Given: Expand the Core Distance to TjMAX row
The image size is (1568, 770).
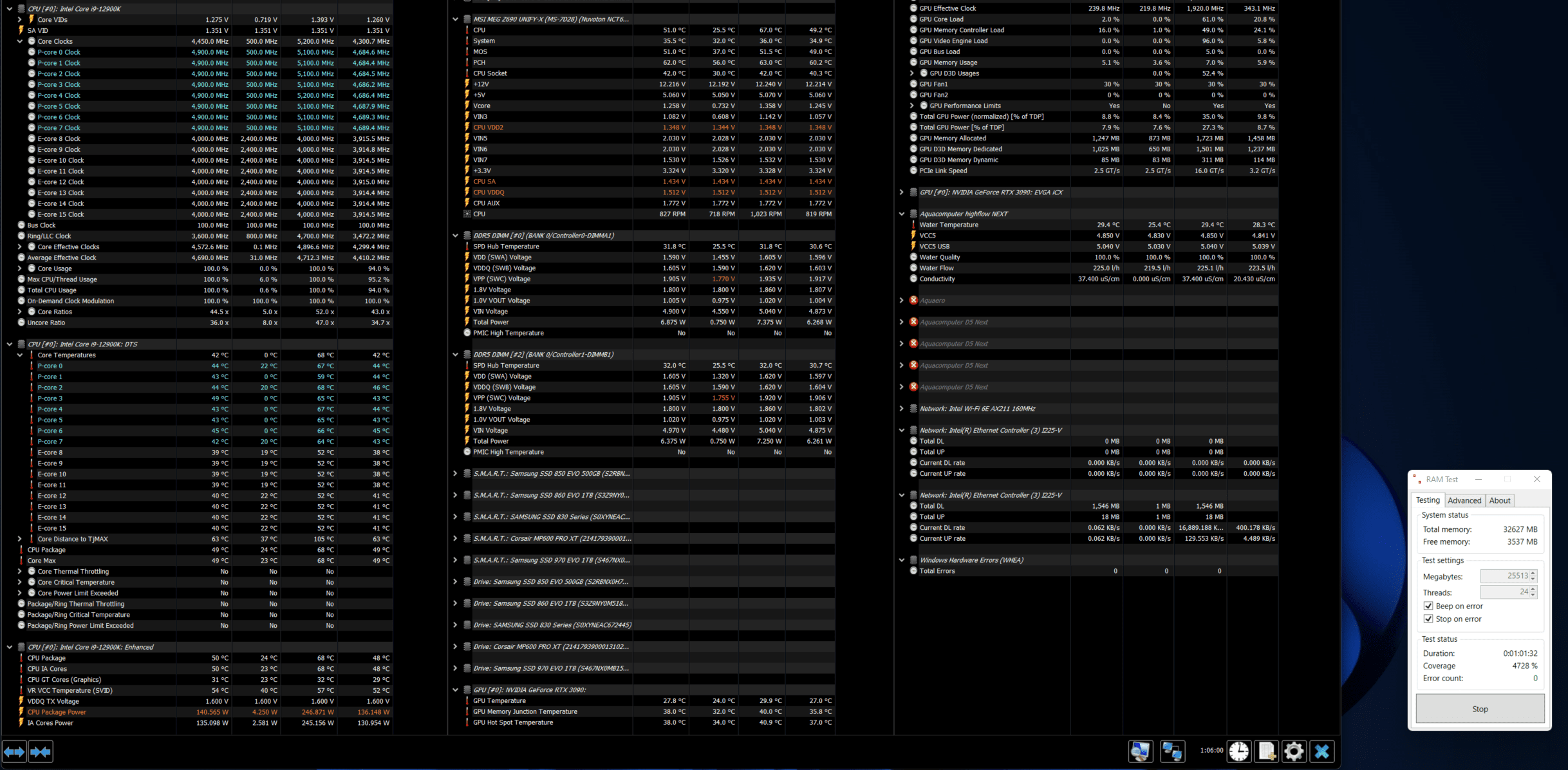Looking at the screenshot, I should (20, 539).
